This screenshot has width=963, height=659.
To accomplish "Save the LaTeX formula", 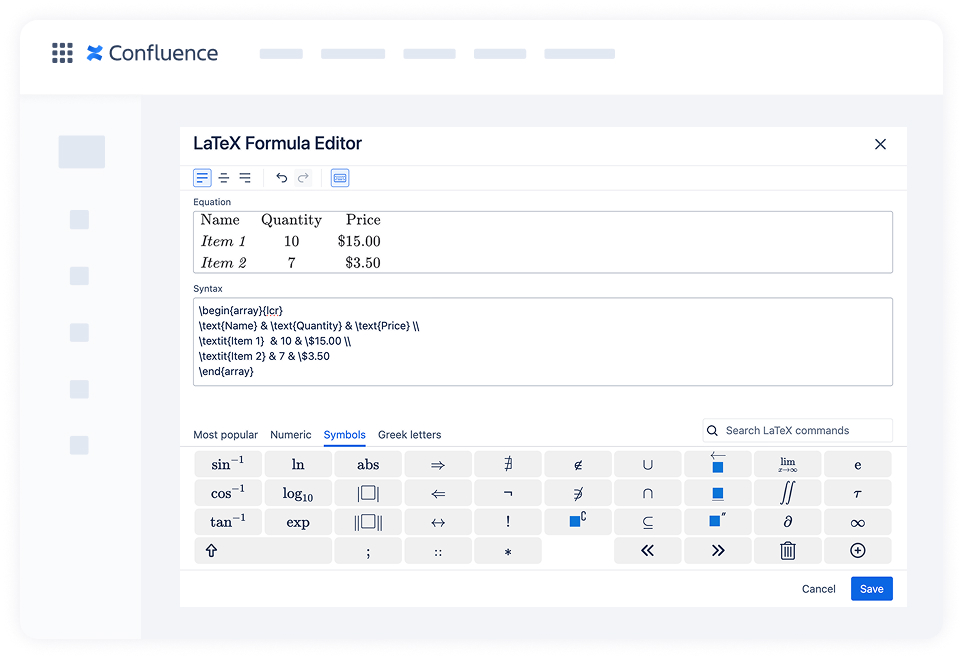I will tap(871, 589).
